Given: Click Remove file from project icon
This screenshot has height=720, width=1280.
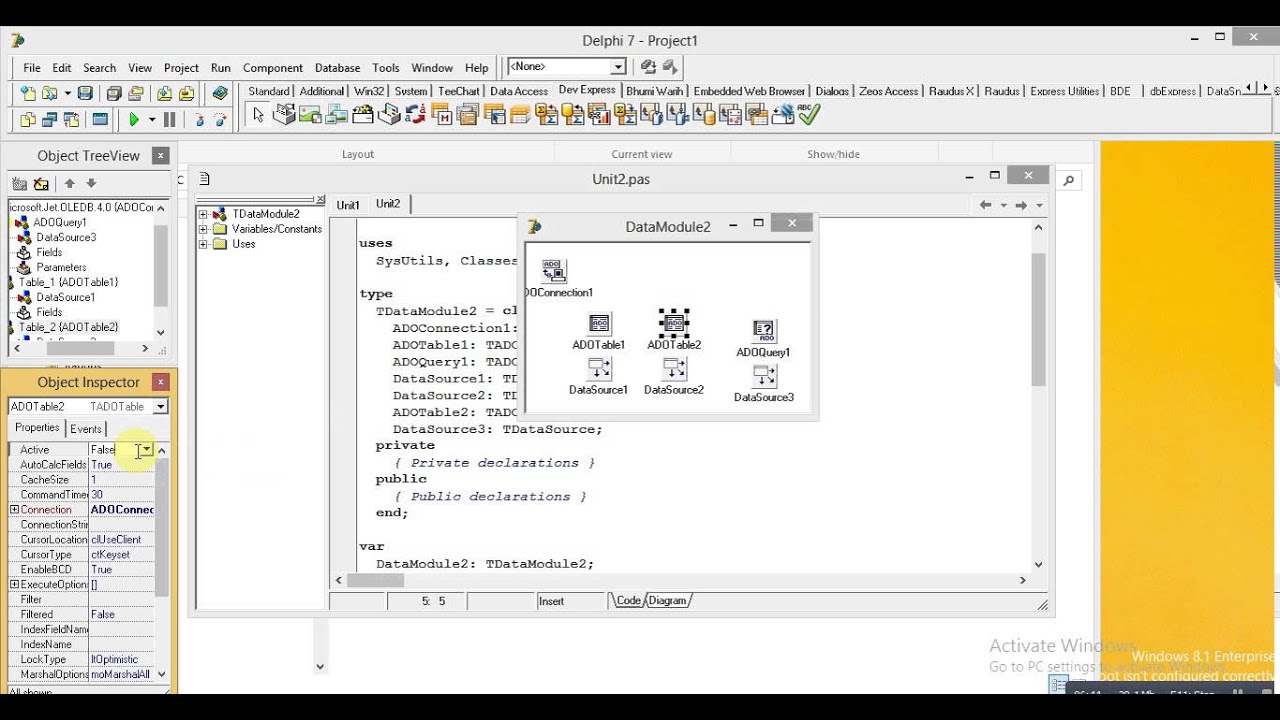Looking at the screenshot, I should coord(185,93).
